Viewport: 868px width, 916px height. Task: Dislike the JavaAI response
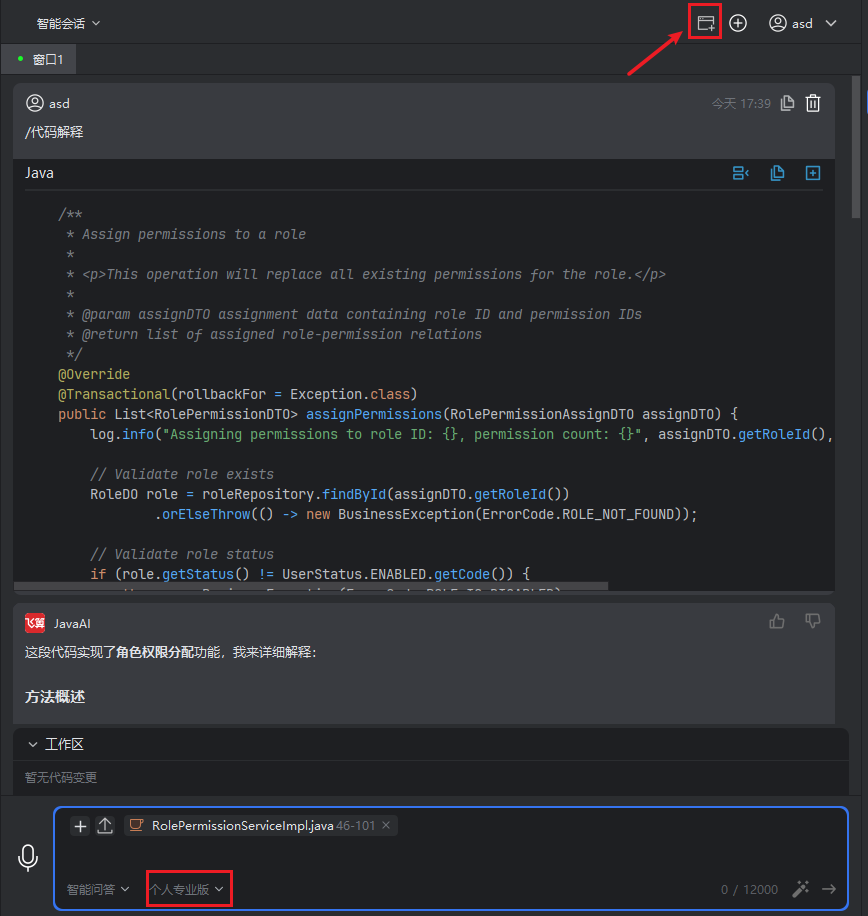click(813, 622)
